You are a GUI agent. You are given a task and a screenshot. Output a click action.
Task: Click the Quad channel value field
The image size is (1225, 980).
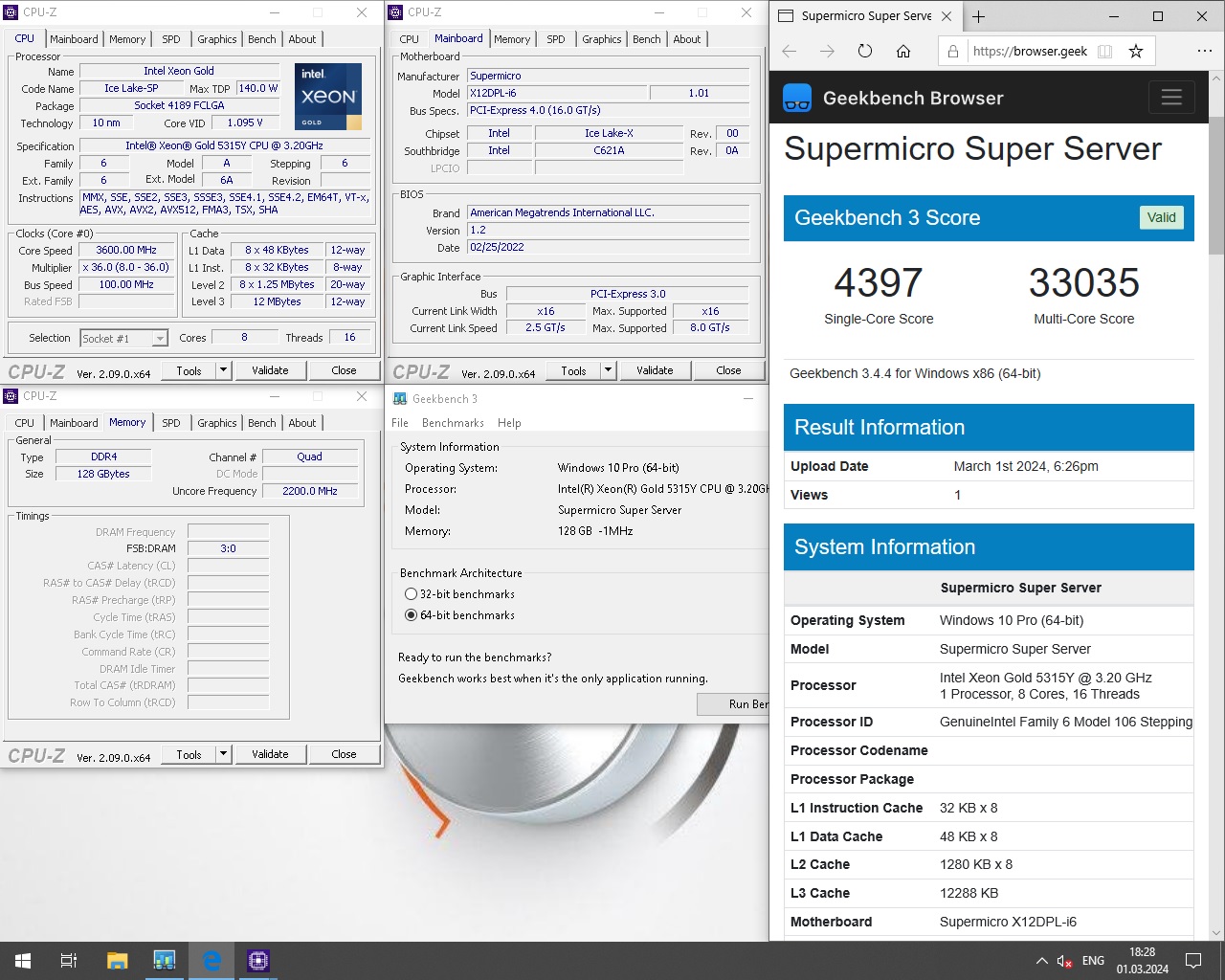[x=310, y=457]
